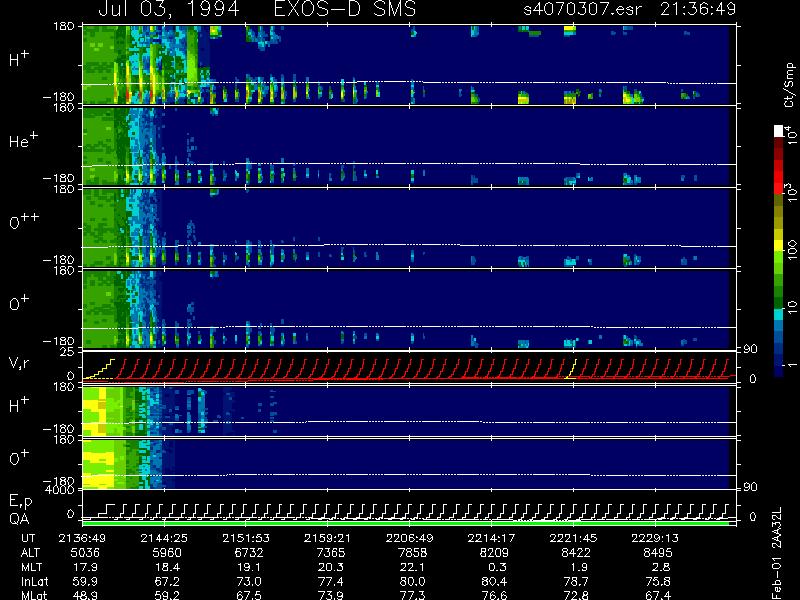Click UT value "2136:49"
This screenshot has width=800, height=600.
click(82, 538)
